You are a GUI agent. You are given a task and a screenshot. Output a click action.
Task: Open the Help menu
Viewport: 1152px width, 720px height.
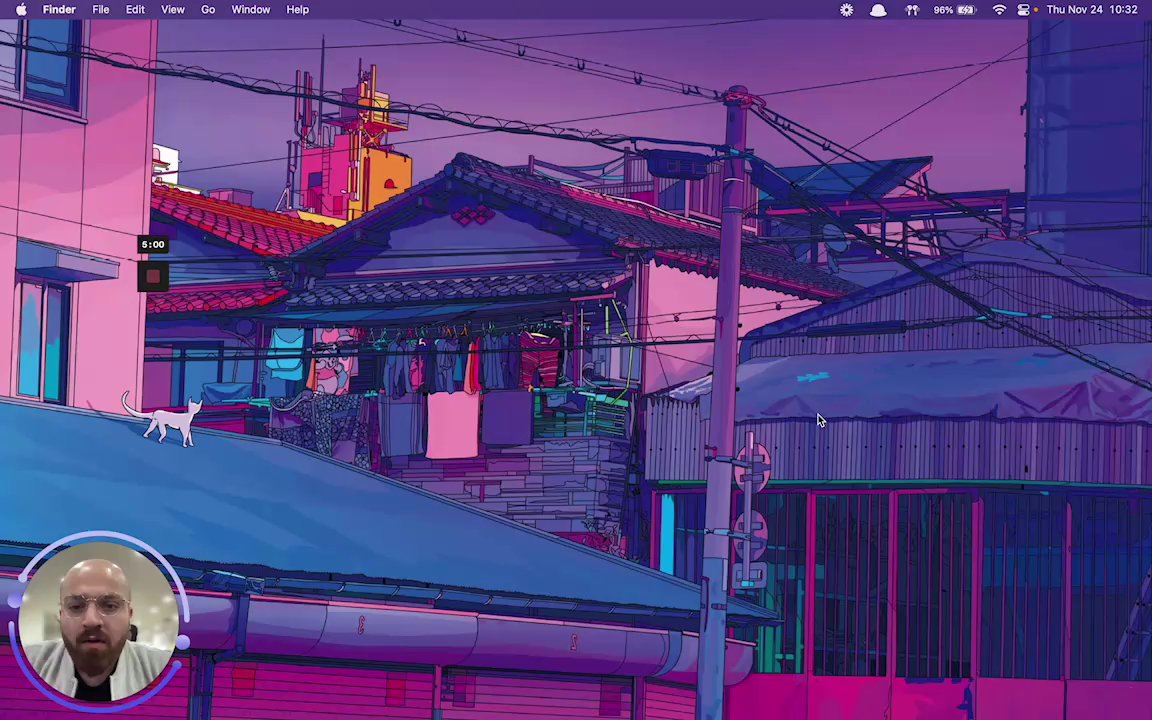click(x=298, y=10)
